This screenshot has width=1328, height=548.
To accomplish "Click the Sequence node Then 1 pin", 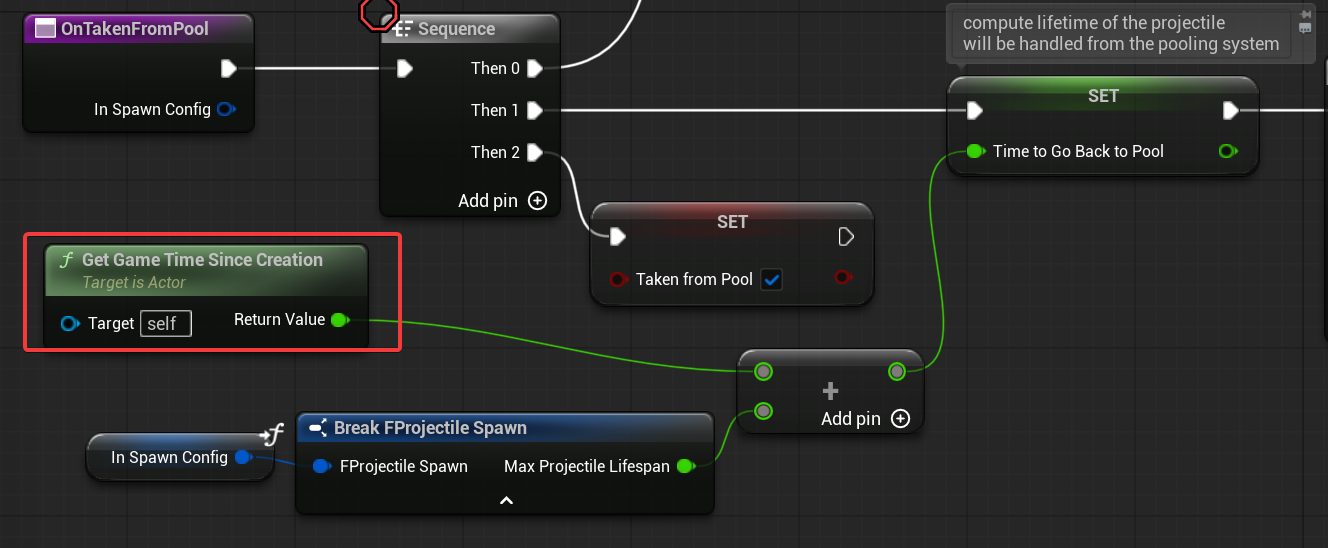I will click(x=534, y=110).
